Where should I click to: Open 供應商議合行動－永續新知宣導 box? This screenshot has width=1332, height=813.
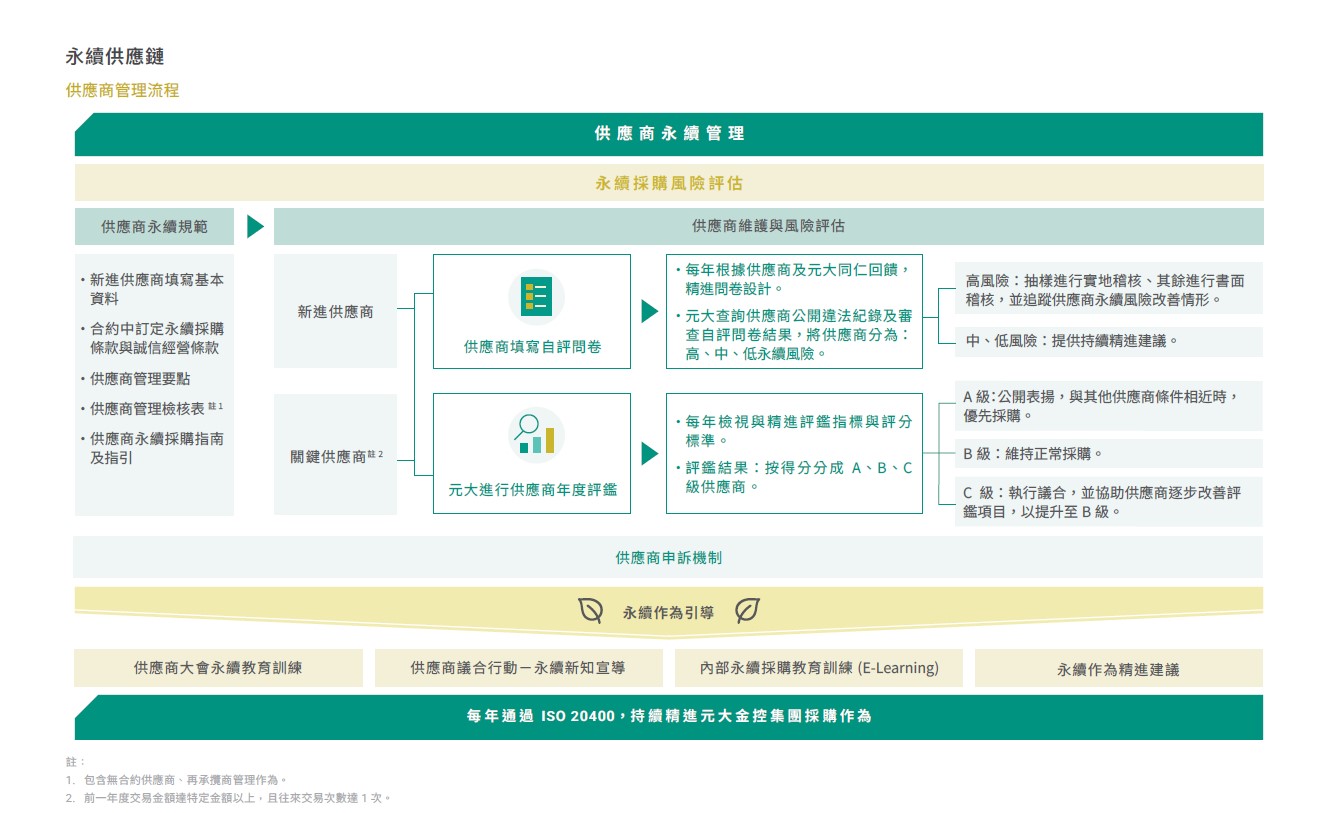[x=520, y=668]
